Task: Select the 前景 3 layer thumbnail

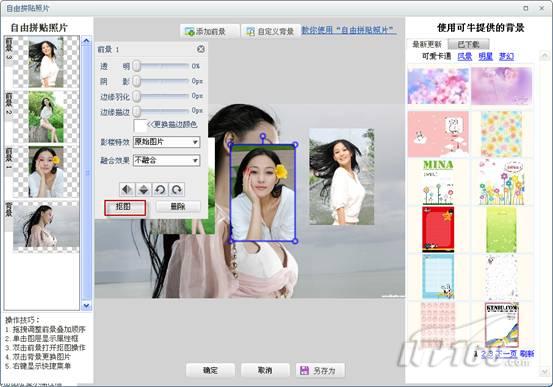Action: click(42, 62)
